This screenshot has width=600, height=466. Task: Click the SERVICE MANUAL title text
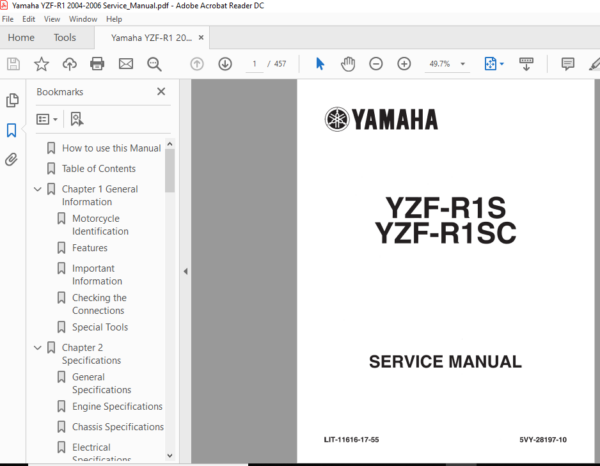(x=445, y=362)
